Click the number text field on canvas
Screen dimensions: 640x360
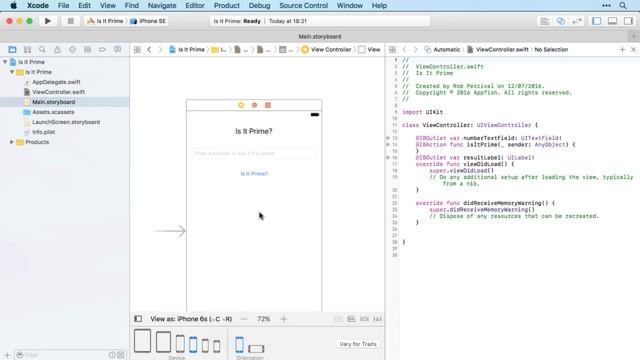click(253, 153)
